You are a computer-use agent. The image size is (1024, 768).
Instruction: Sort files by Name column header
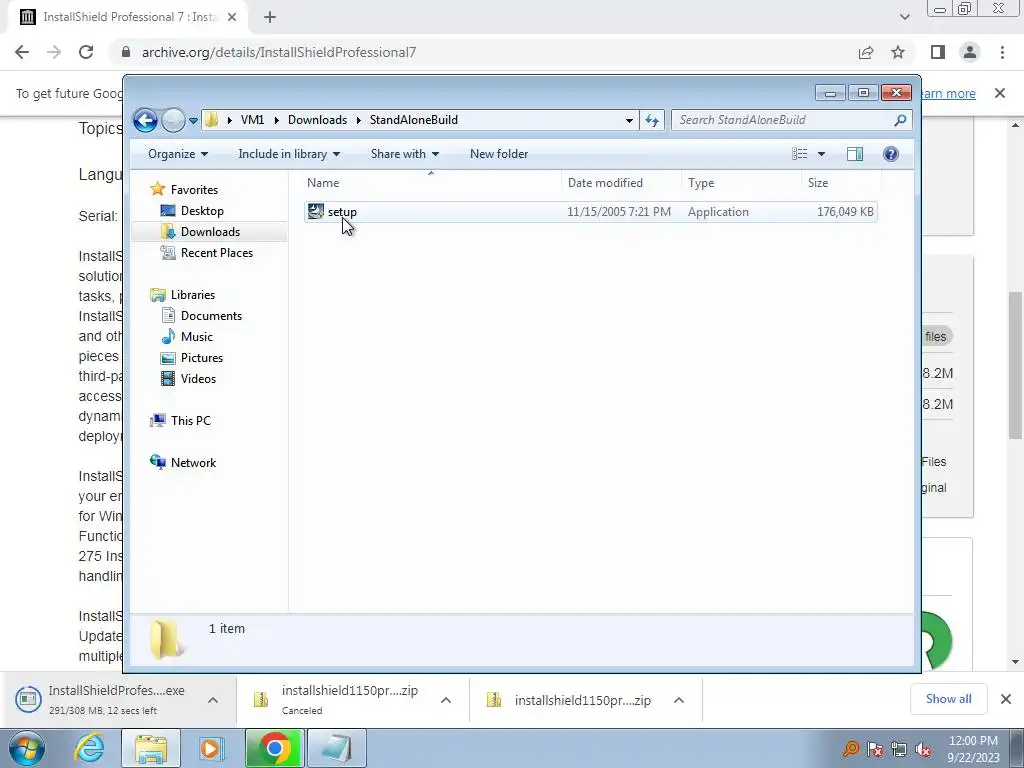click(431, 183)
